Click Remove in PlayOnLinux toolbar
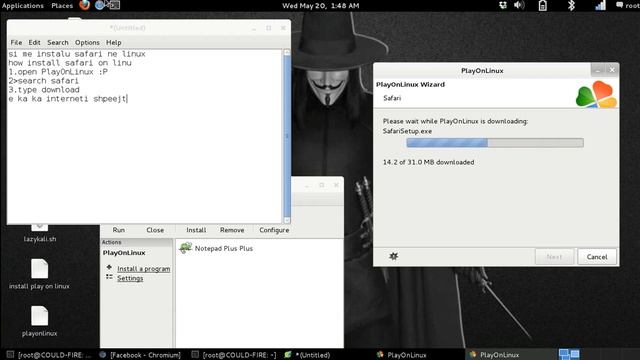 tap(232, 230)
